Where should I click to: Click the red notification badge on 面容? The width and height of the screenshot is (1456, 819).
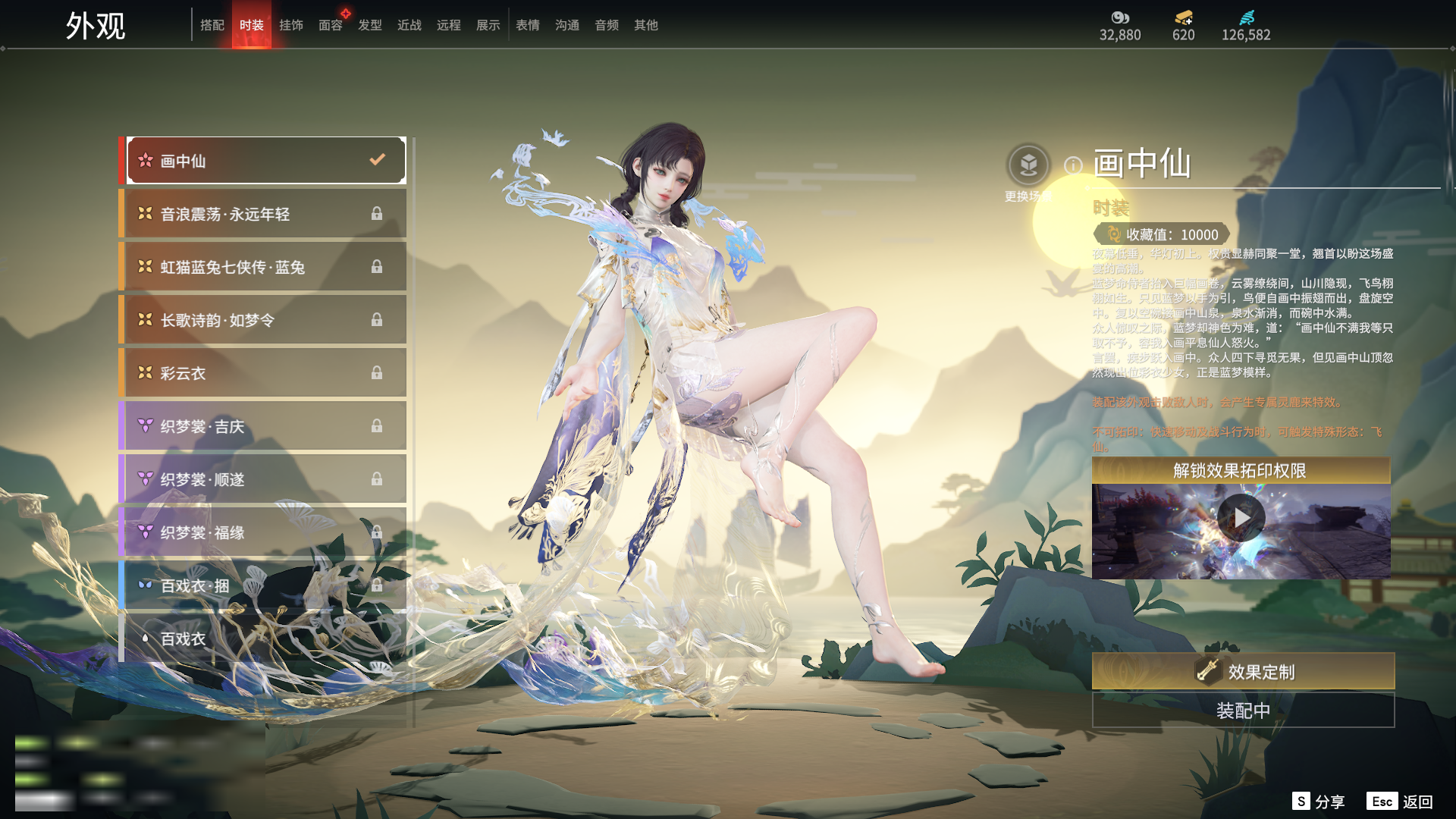click(346, 14)
